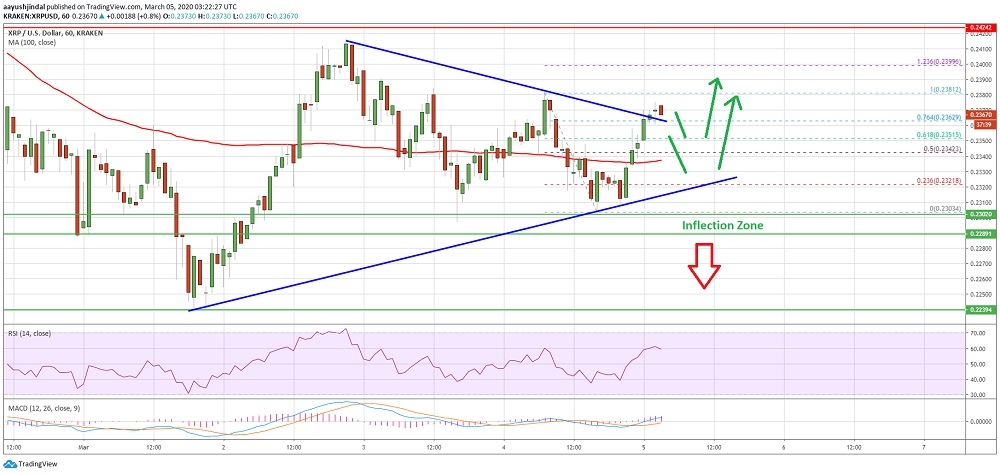
Task: Click the green 0.22394 price level tag
Action: click(x=979, y=310)
